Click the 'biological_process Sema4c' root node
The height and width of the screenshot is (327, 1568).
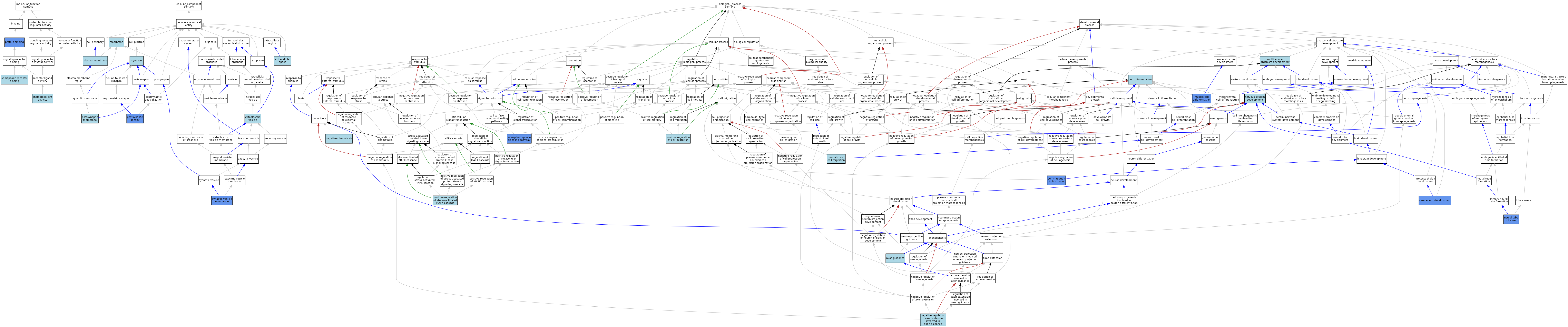click(730, 6)
